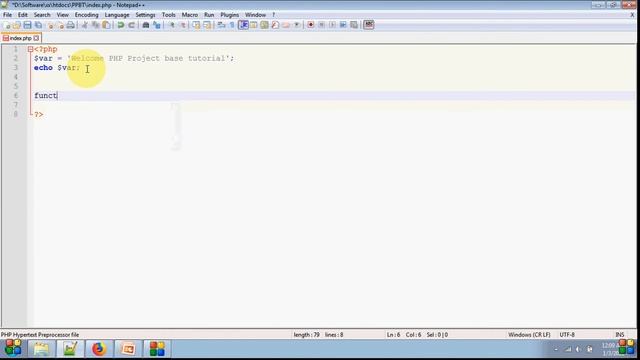Save the file with the Save icon
The image size is (640, 360).
tap(27, 25)
